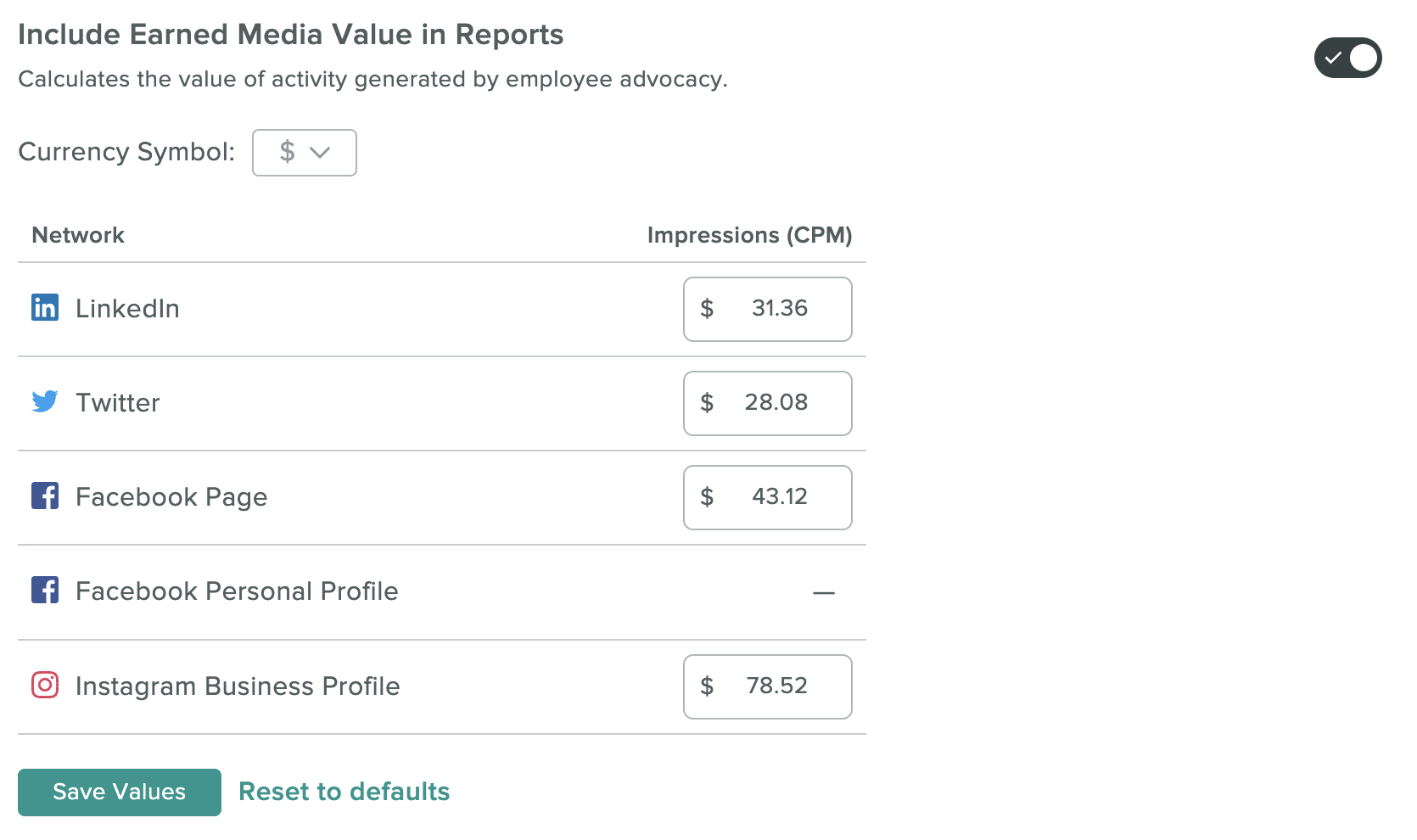
Task: Click the Facebook Personal Profile dash placeholder
Action: tap(824, 593)
